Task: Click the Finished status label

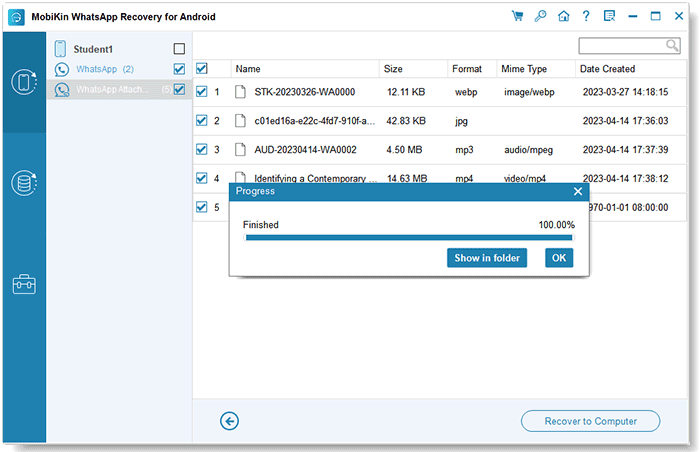Action: click(x=261, y=225)
